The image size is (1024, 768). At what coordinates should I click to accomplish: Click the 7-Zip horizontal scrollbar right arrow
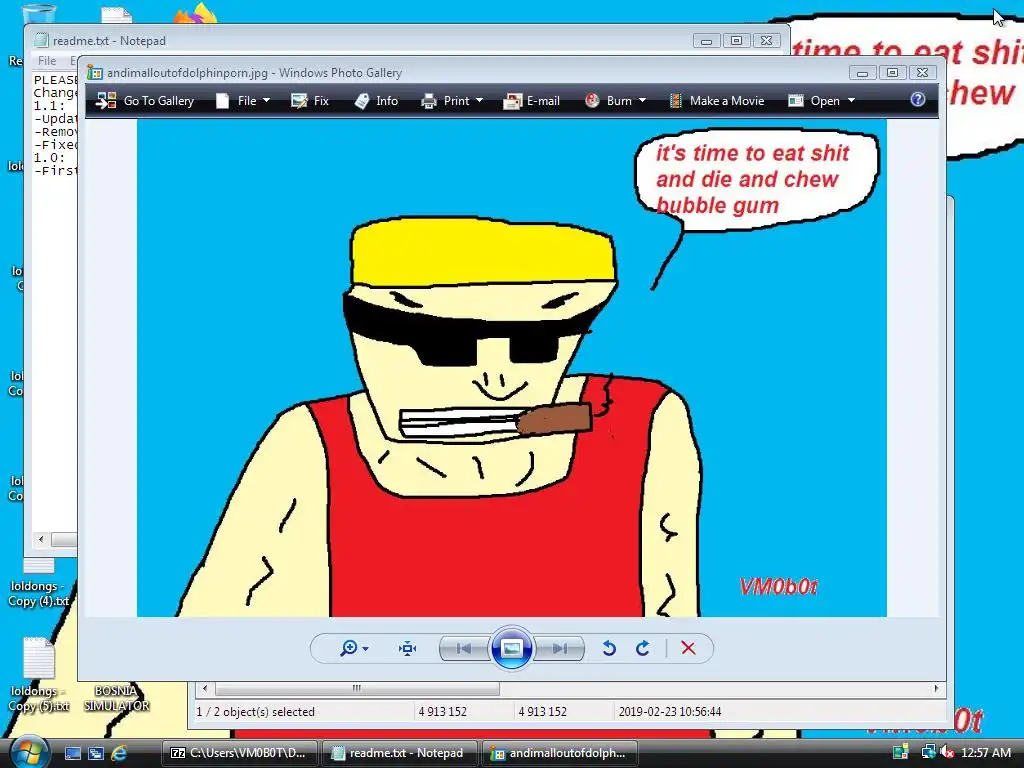[x=936, y=688]
